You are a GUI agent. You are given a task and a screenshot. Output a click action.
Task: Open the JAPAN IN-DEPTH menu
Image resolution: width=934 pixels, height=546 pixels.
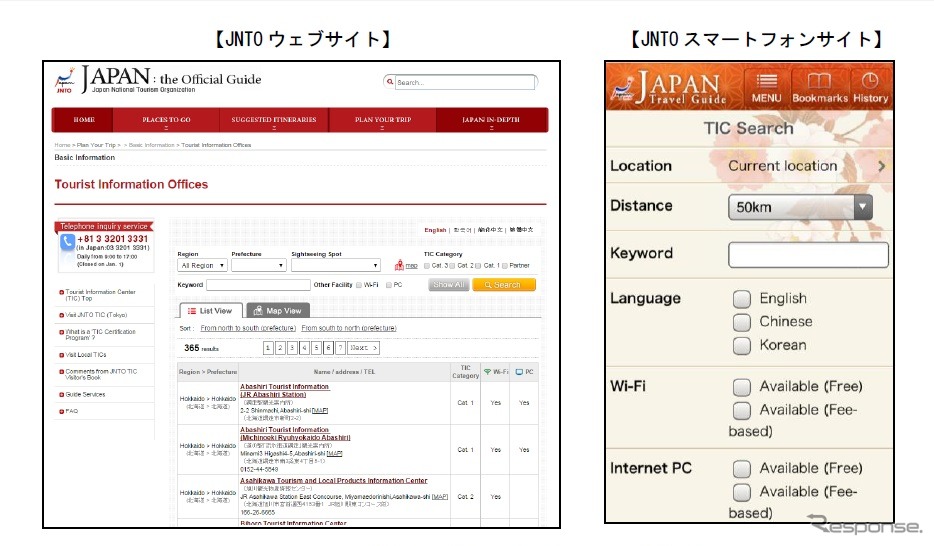491,120
